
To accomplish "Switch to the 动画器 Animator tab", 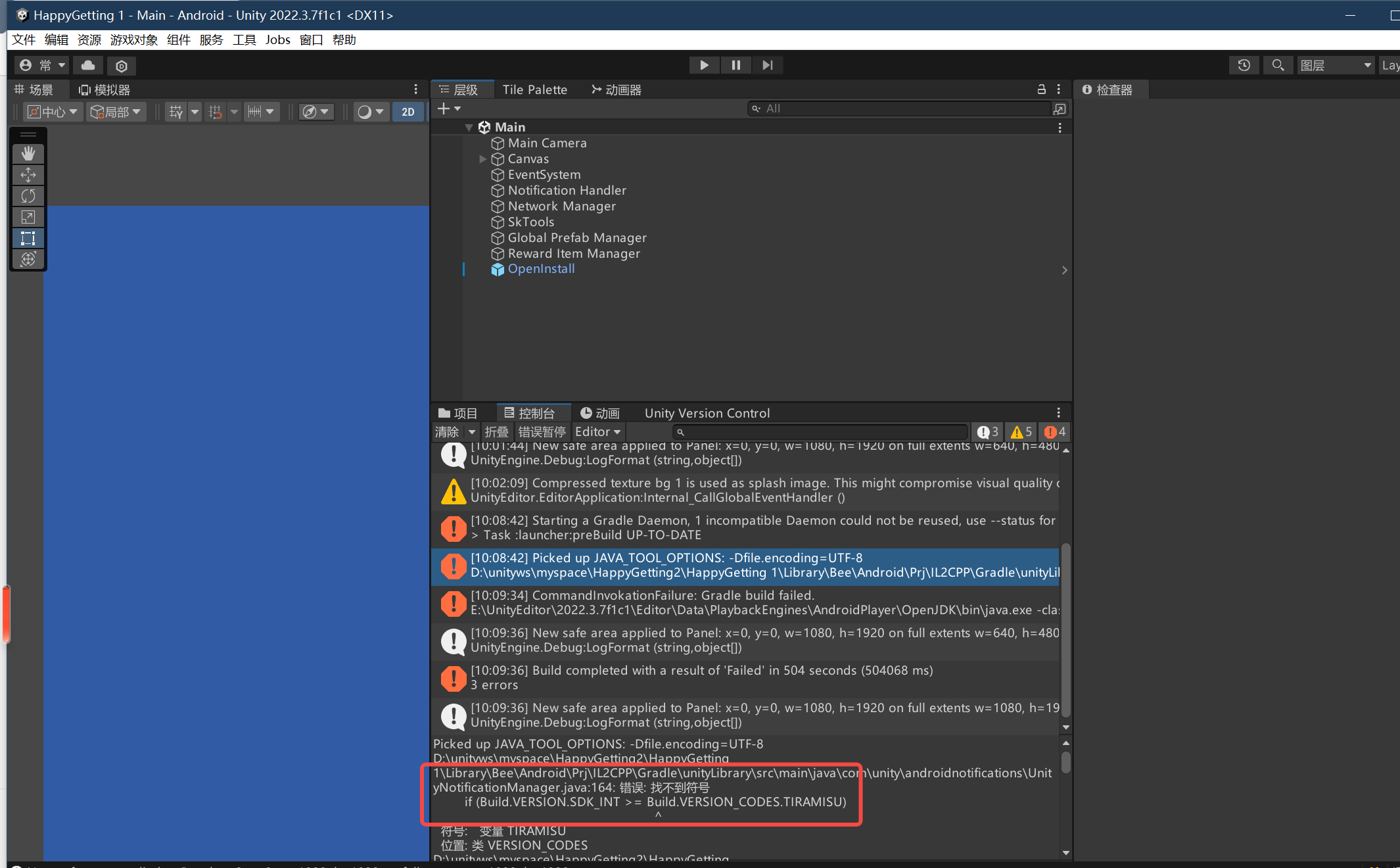I will pyautogui.click(x=617, y=89).
